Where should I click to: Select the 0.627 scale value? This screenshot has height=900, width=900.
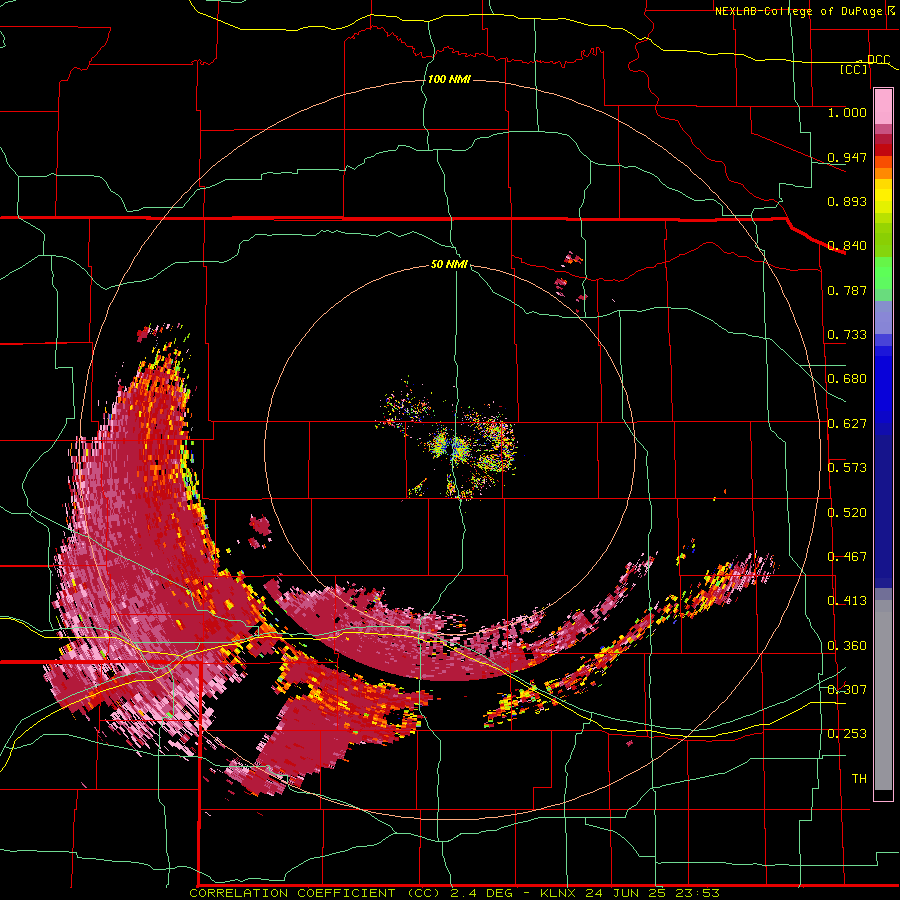coord(847,424)
